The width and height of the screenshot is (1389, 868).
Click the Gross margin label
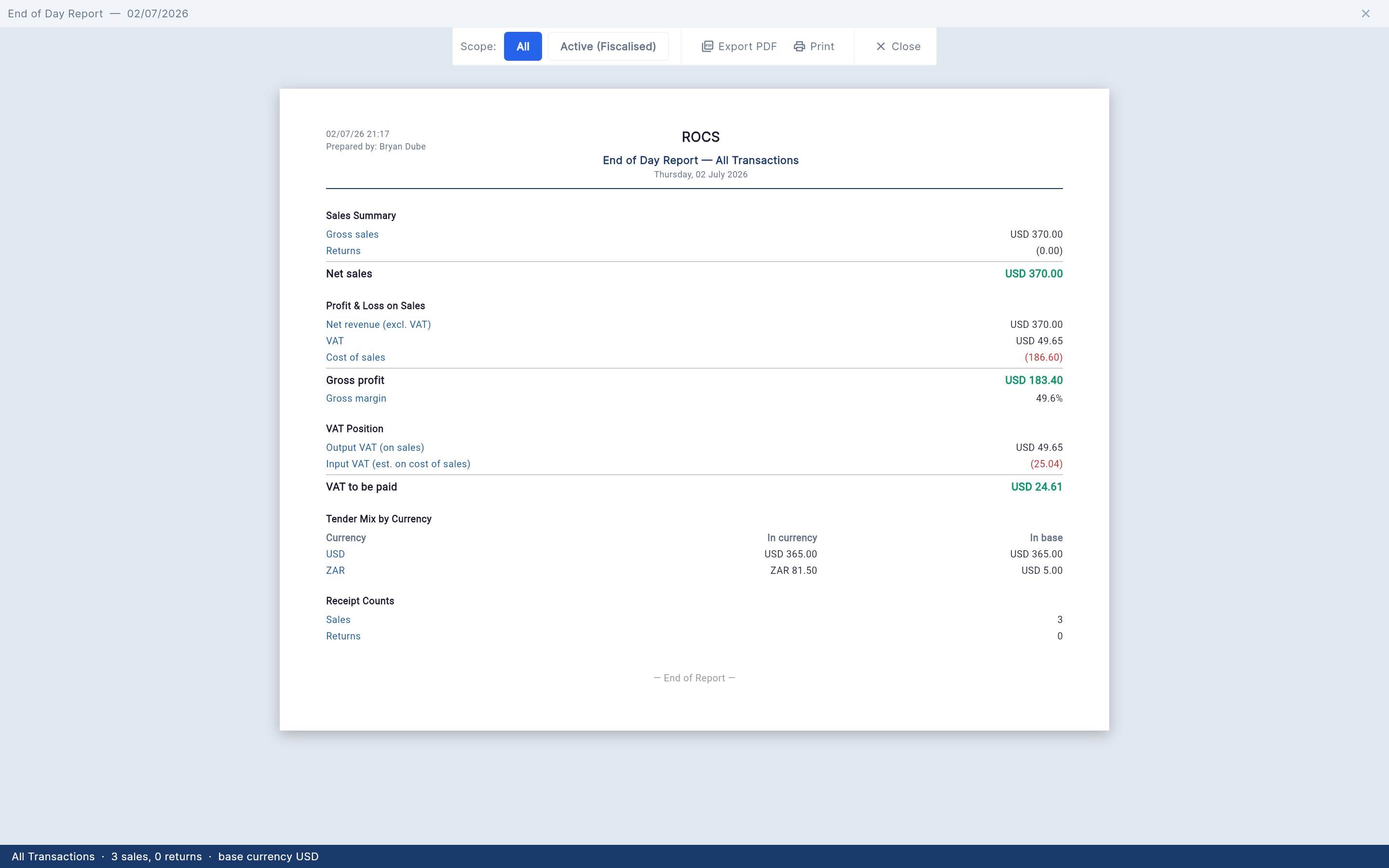point(356,398)
